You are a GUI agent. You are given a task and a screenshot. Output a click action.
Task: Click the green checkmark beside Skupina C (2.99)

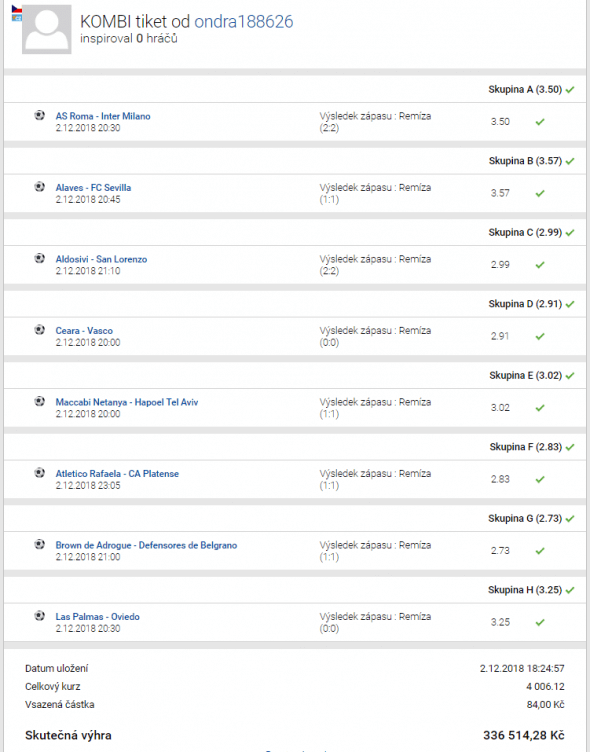point(570,233)
